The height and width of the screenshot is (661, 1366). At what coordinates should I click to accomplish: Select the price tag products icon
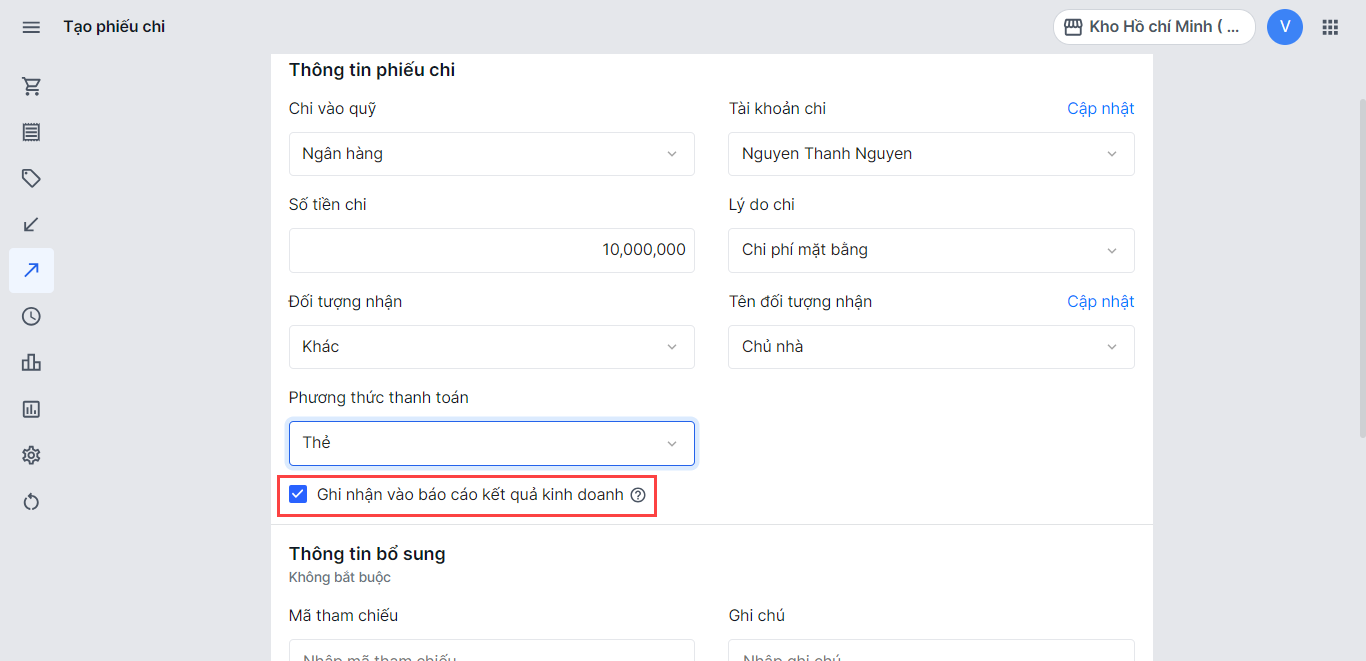point(31,179)
